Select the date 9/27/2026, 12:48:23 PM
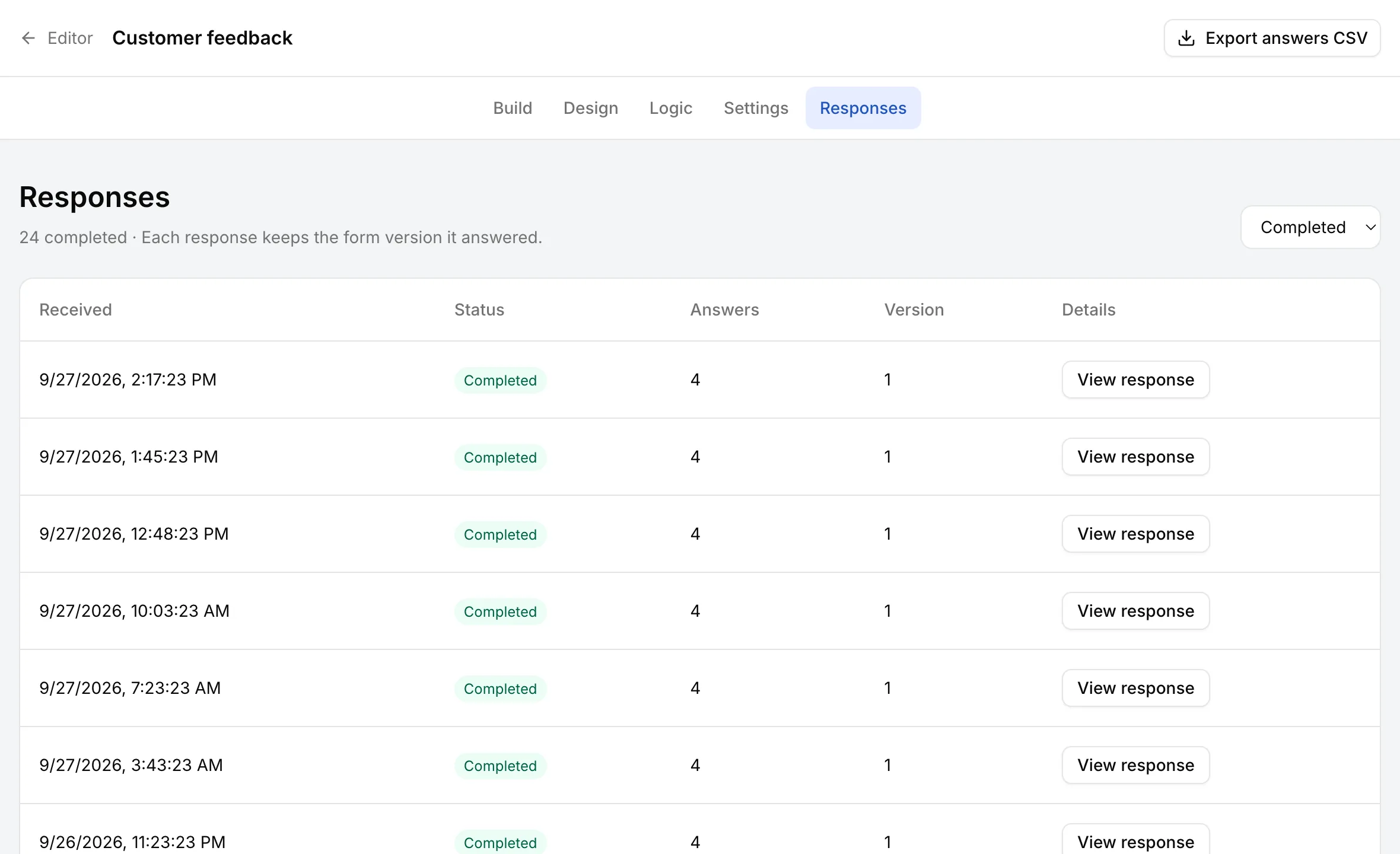Image resolution: width=1400 pixels, height=854 pixels. pyautogui.click(x=134, y=534)
